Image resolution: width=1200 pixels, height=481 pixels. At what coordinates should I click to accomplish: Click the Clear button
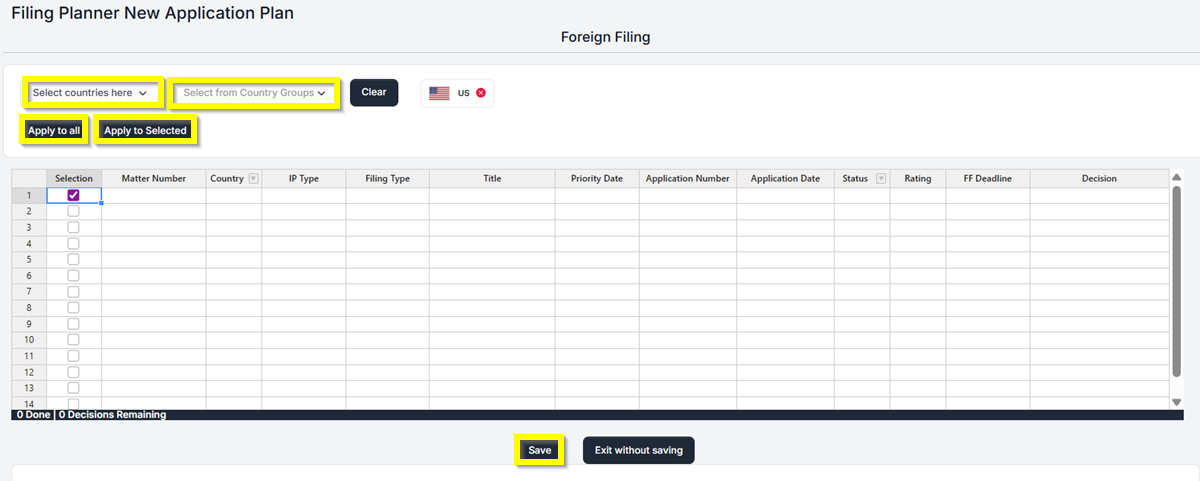374,92
